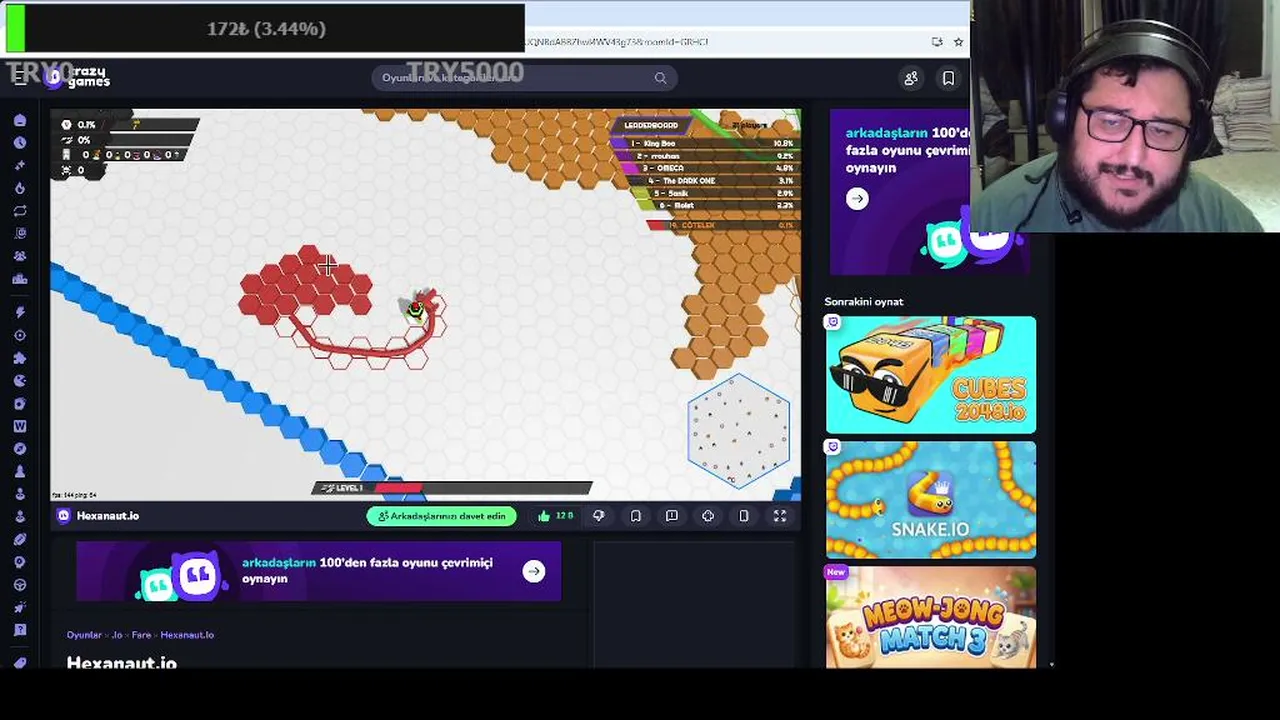The height and width of the screenshot is (720, 1280).
Task: Go to Home in the left sidebar
Action: [20, 120]
